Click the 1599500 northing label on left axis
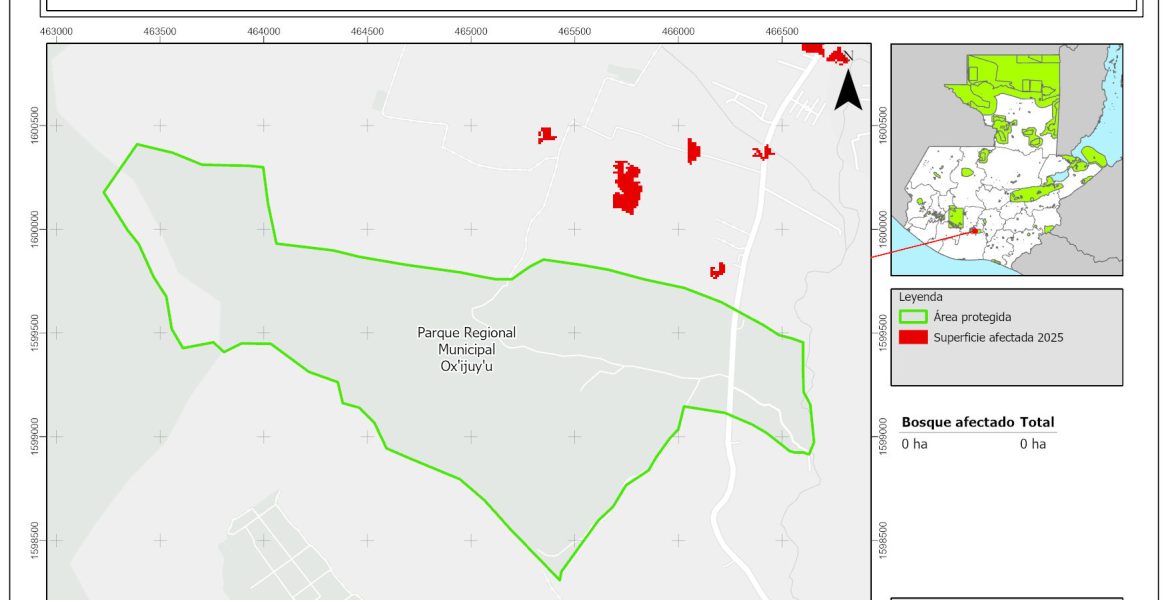This screenshot has width=1170, height=600. (36, 332)
